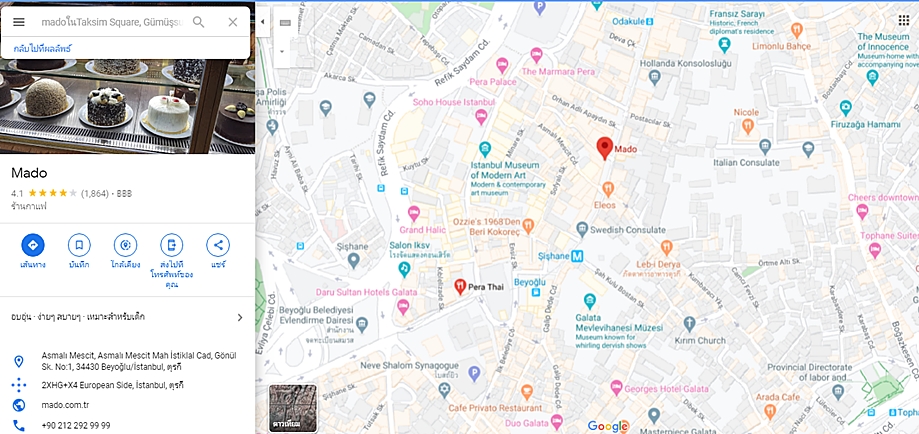Image resolution: width=919 pixels, height=434 pixels.
Task: Click the Neve Shalom Synagogue marker
Action: point(445,388)
